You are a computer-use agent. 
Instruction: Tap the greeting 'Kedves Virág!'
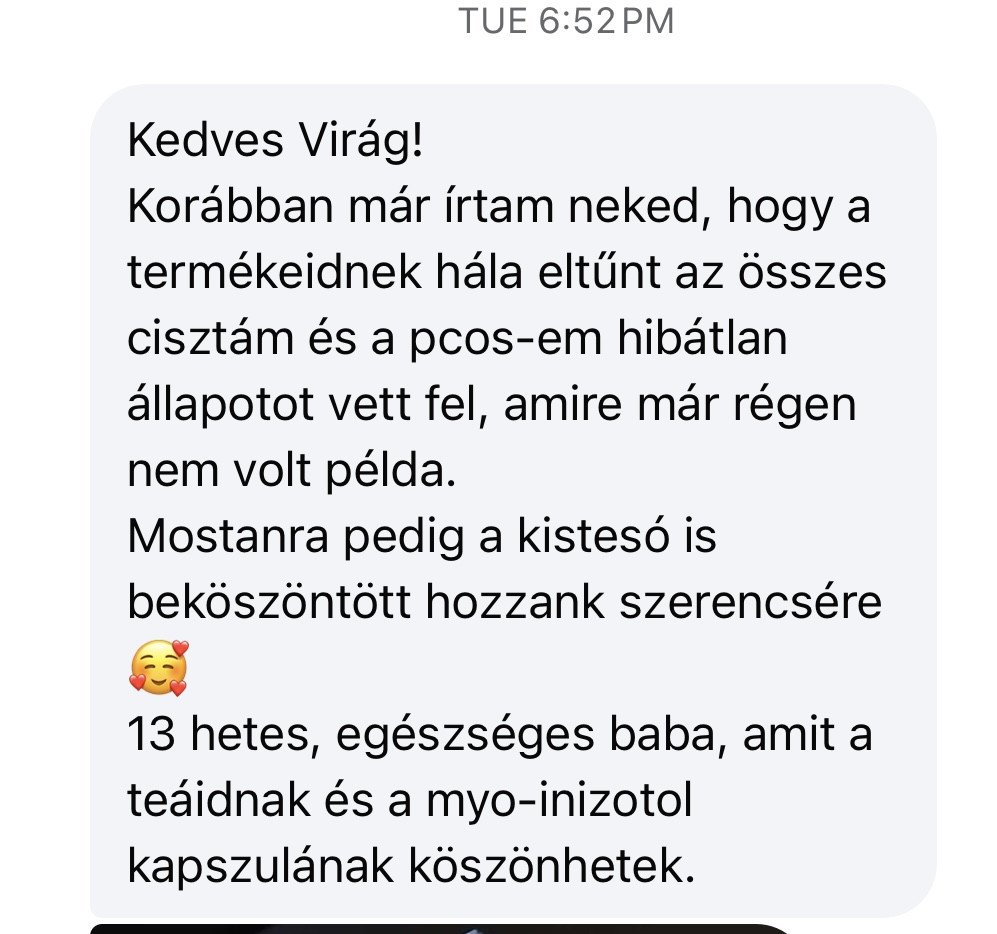point(275,141)
